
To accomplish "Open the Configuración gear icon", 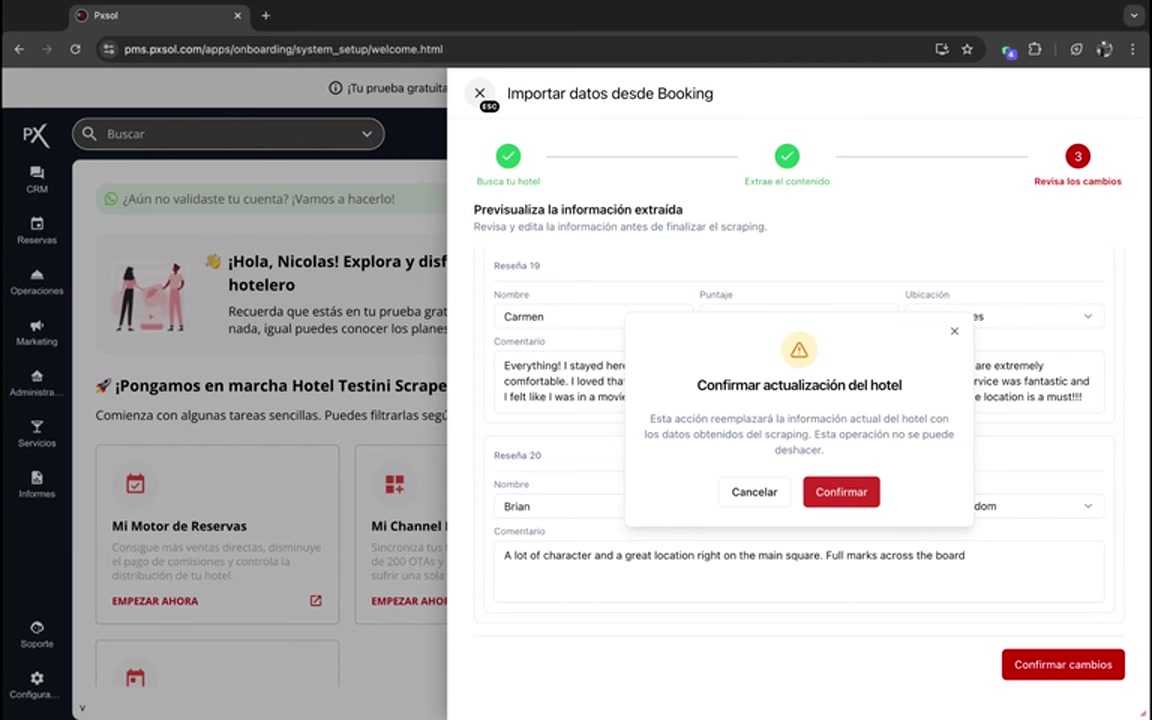I will 37,680.
